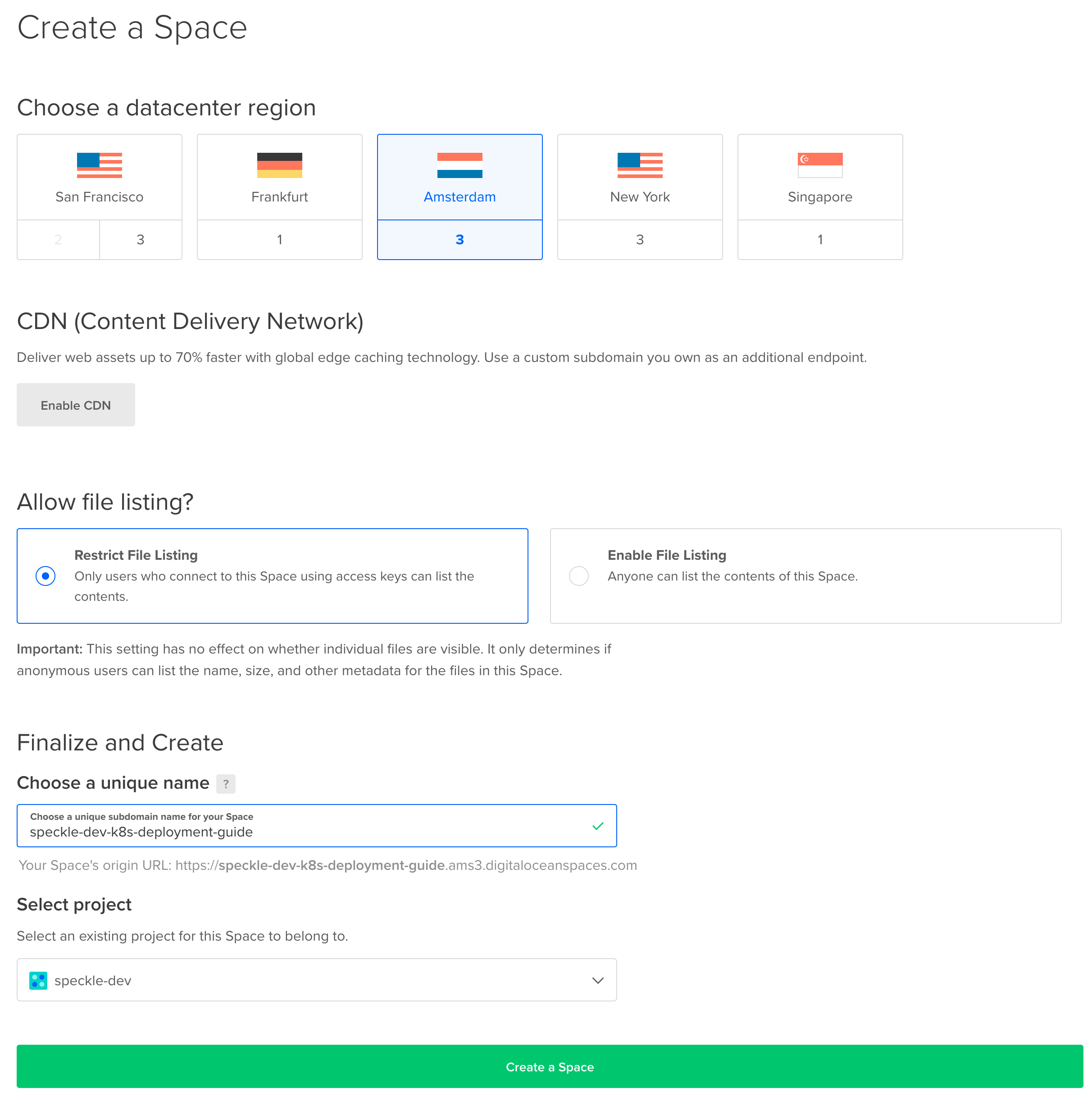Click the San Francisco US flag icon
This screenshot has width=1092, height=1097.
[99, 165]
